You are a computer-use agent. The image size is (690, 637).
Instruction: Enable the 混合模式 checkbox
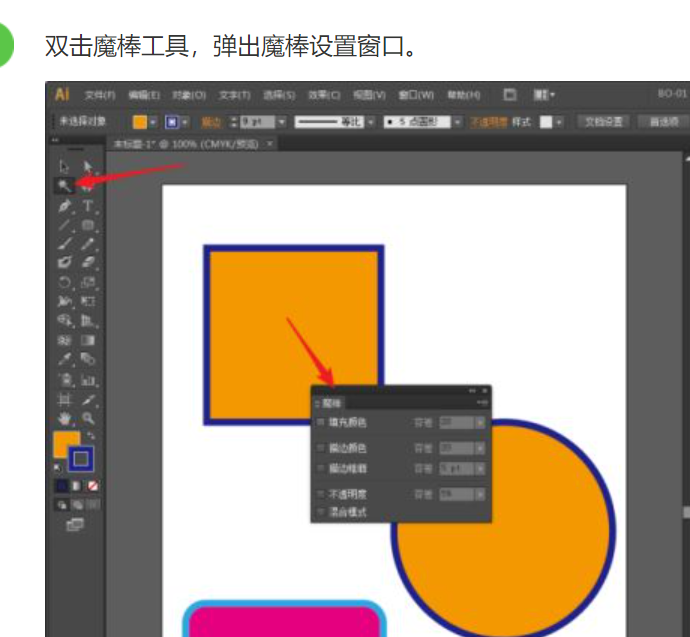point(321,512)
